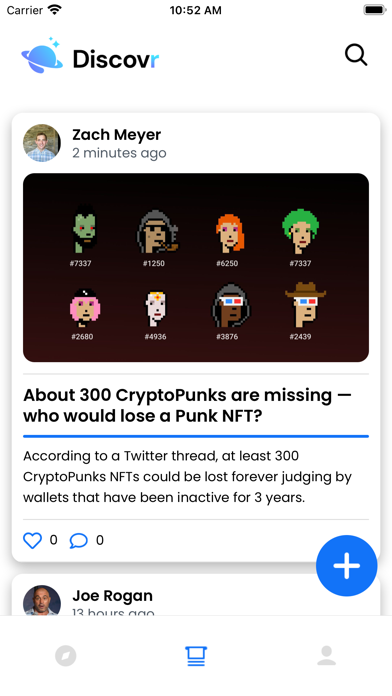The height and width of the screenshot is (696, 392).
Task: Click the pink-haired punk #2680
Action: [84, 306]
